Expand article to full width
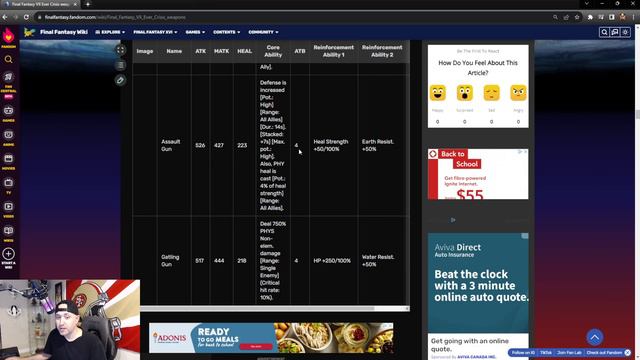 click(x=120, y=50)
